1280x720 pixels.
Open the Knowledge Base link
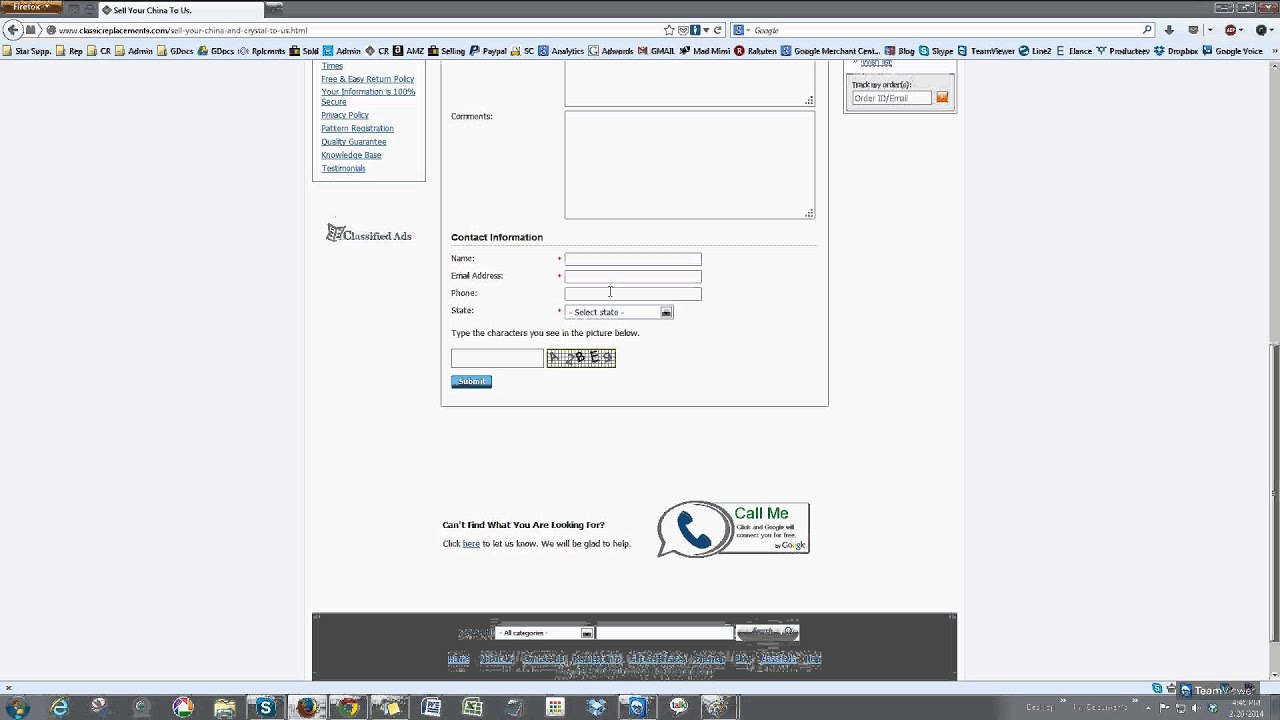point(351,155)
